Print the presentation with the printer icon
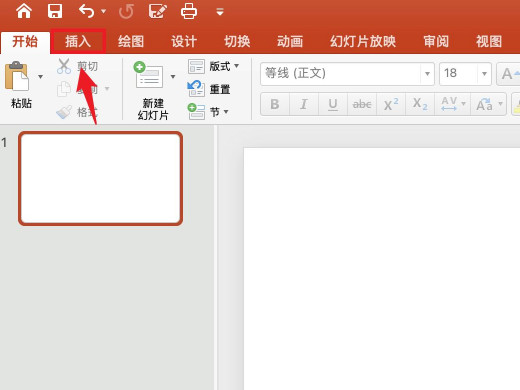The width and height of the screenshot is (520, 390). coord(189,11)
